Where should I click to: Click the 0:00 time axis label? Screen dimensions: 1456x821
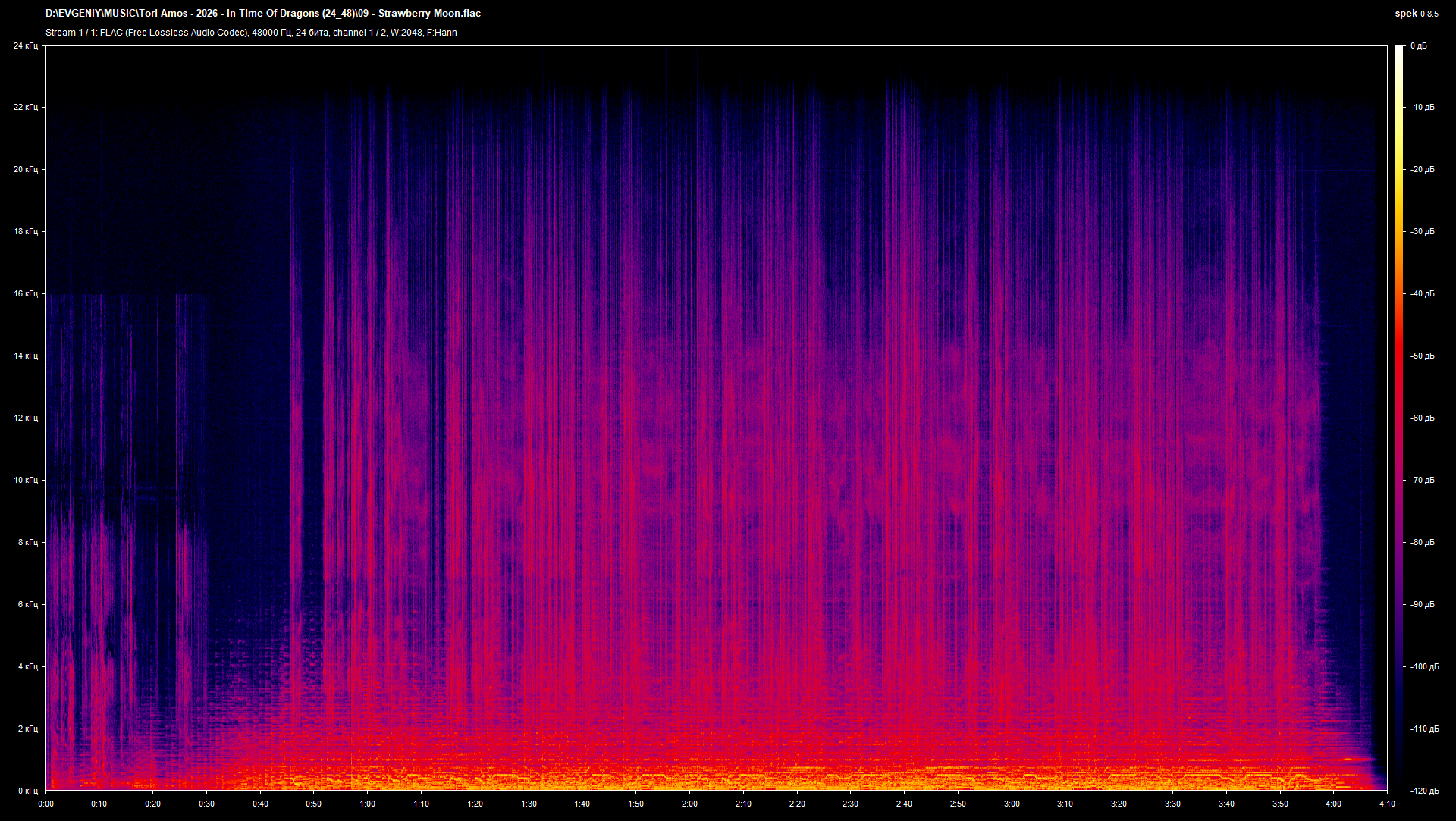click(45, 804)
